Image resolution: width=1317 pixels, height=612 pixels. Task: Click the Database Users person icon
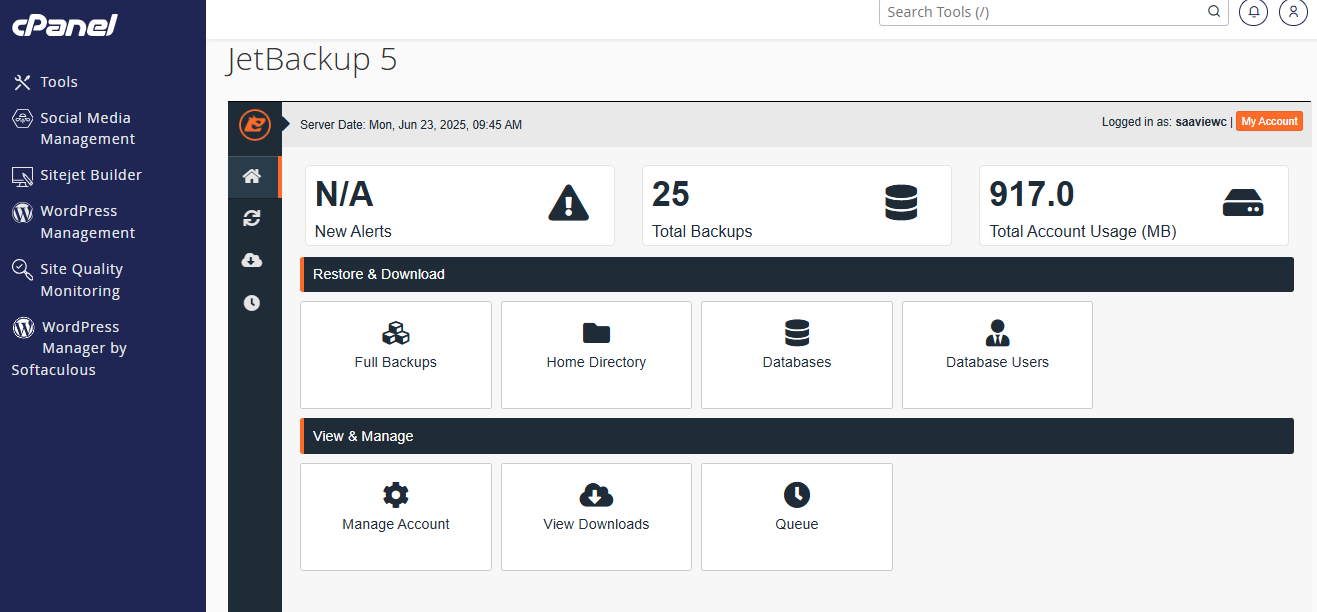[997, 333]
